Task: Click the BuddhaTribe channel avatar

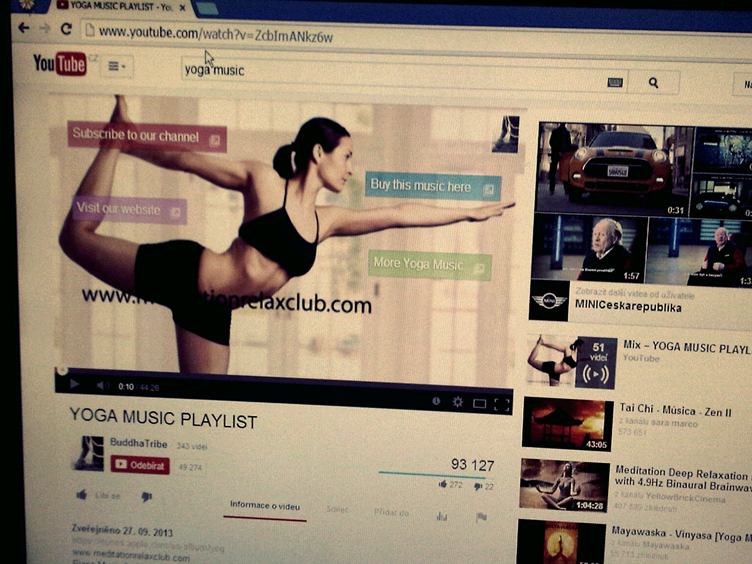Action: point(88,453)
